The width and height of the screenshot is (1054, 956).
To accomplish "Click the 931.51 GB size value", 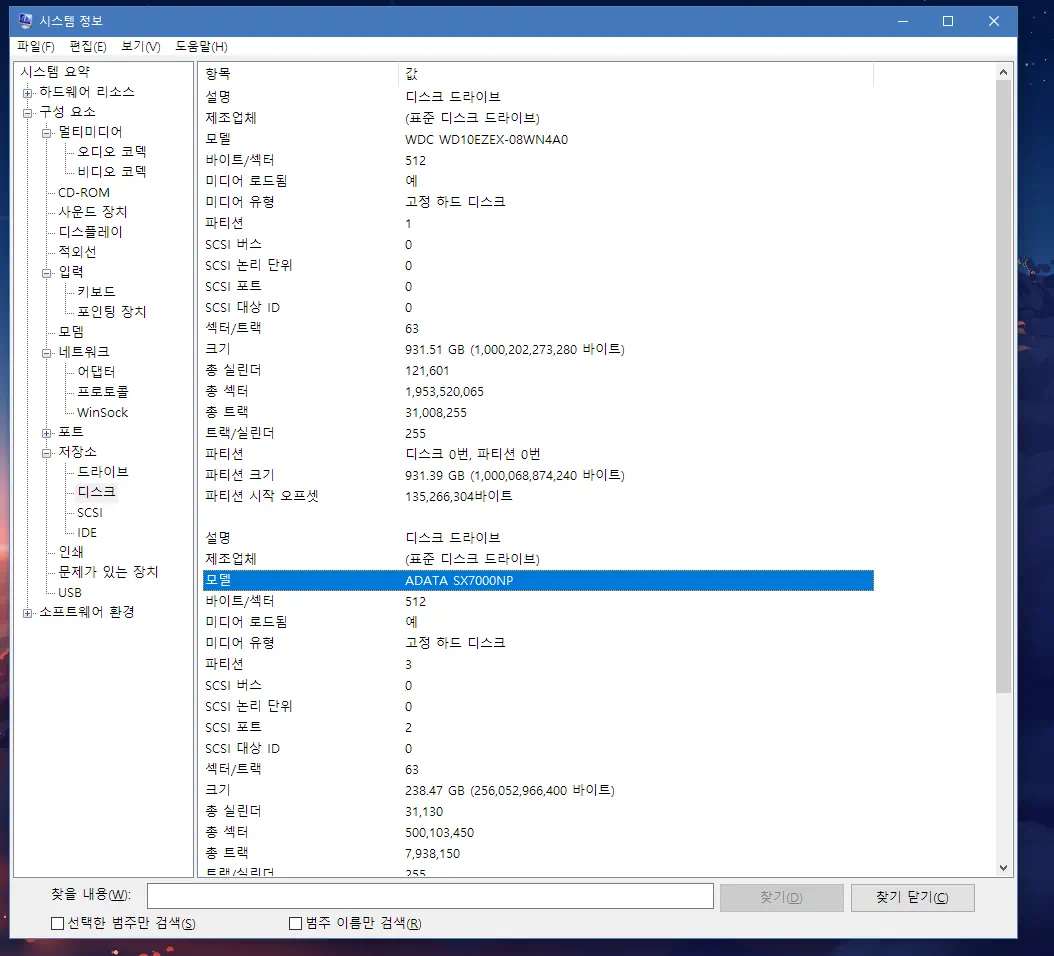I will click(514, 350).
